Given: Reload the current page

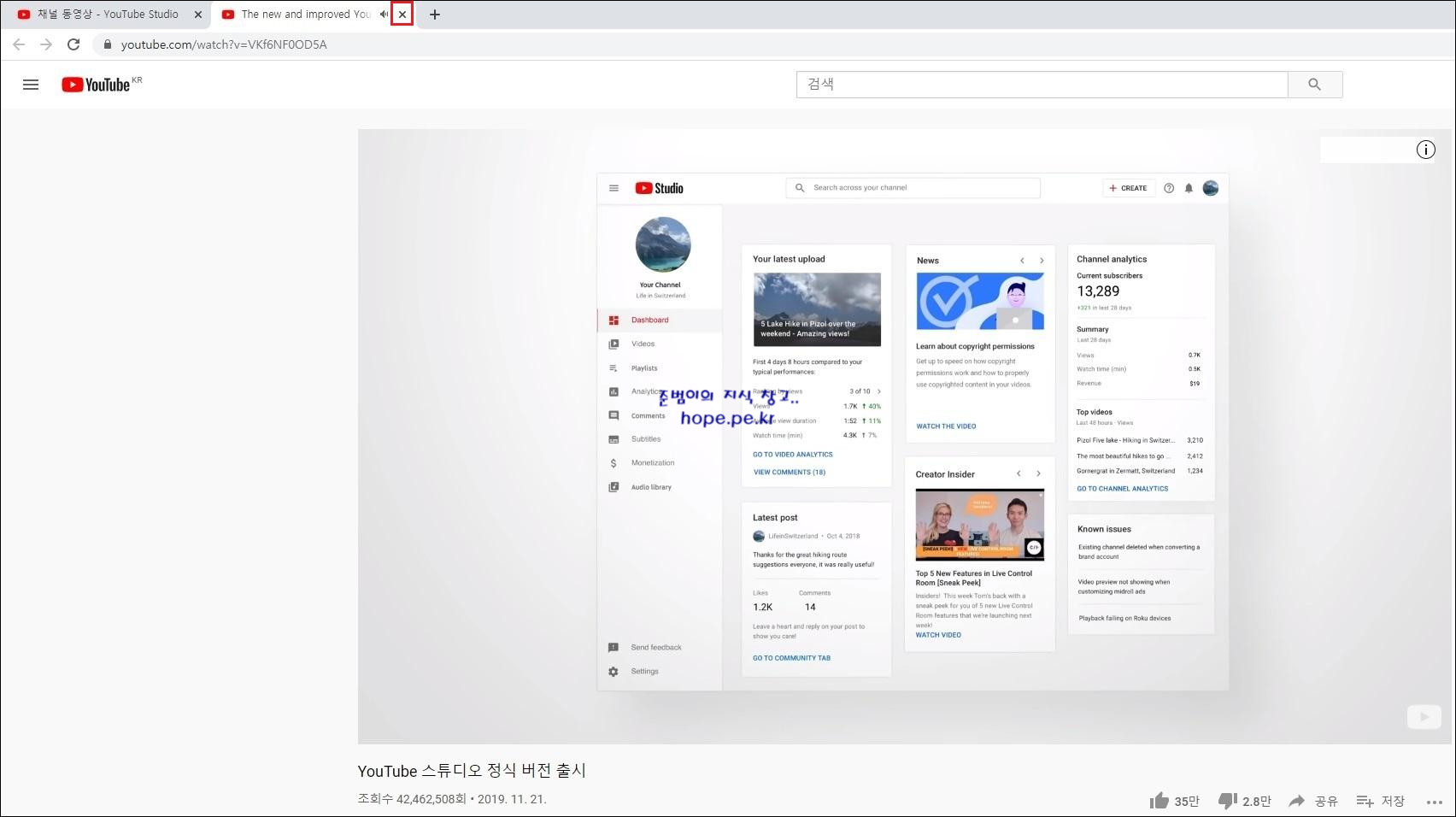Looking at the screenshot, I should 73,44.
